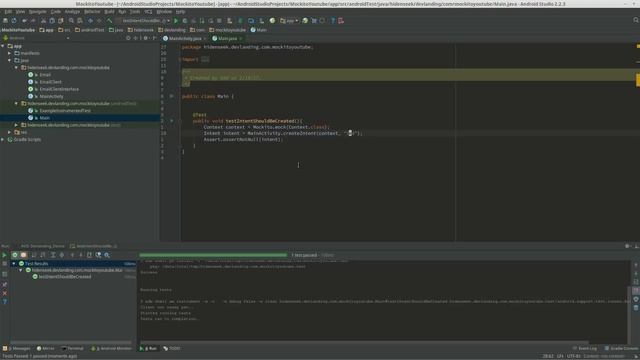Viewport: 640px width, 360px height.
Task: Click mockitoyoutube breadcrumb in navigation bar
Action: click(227, 30)
